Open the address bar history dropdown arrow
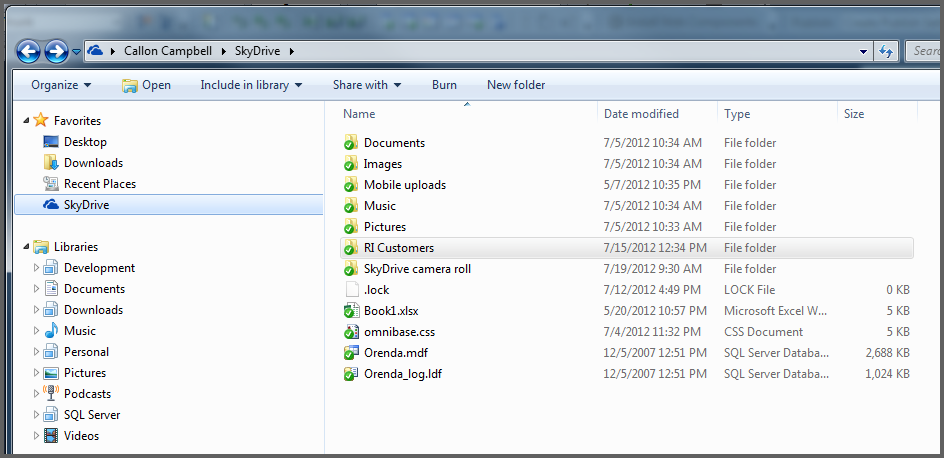 click(864, 51)
